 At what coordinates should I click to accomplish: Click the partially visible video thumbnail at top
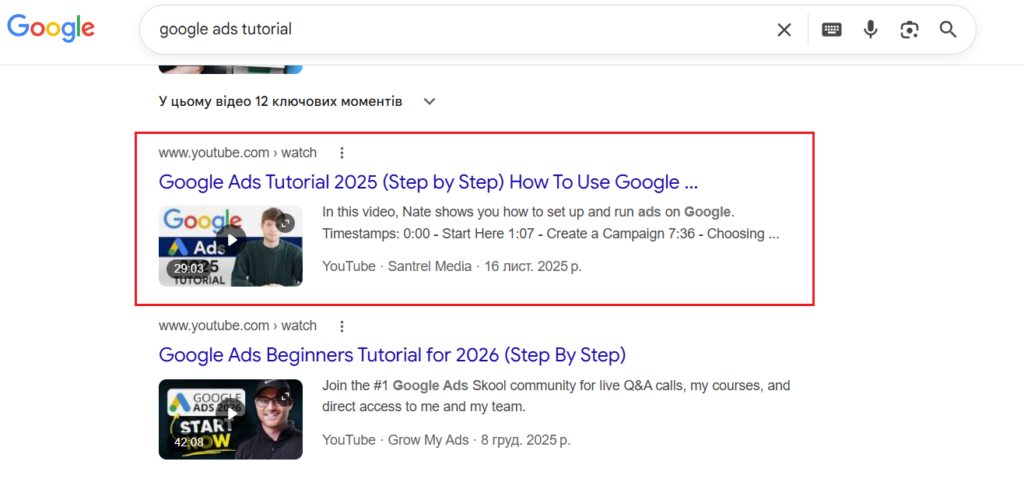tap(231, 69)
